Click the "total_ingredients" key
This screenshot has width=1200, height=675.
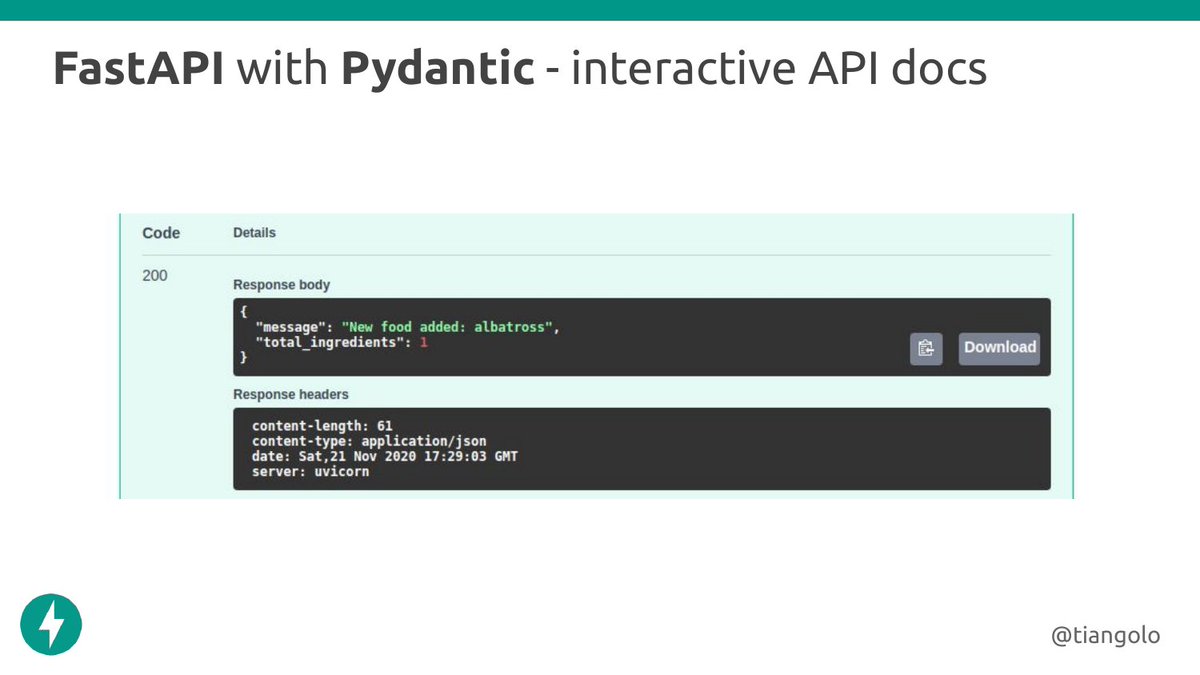tap(329, 342)
